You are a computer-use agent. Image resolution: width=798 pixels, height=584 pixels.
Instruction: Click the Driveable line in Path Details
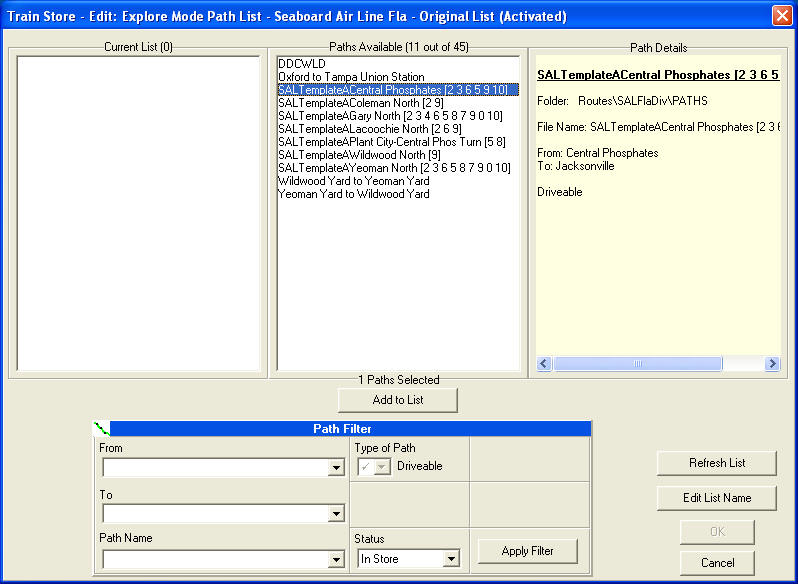pyautogui.click(x=560, y=192)
